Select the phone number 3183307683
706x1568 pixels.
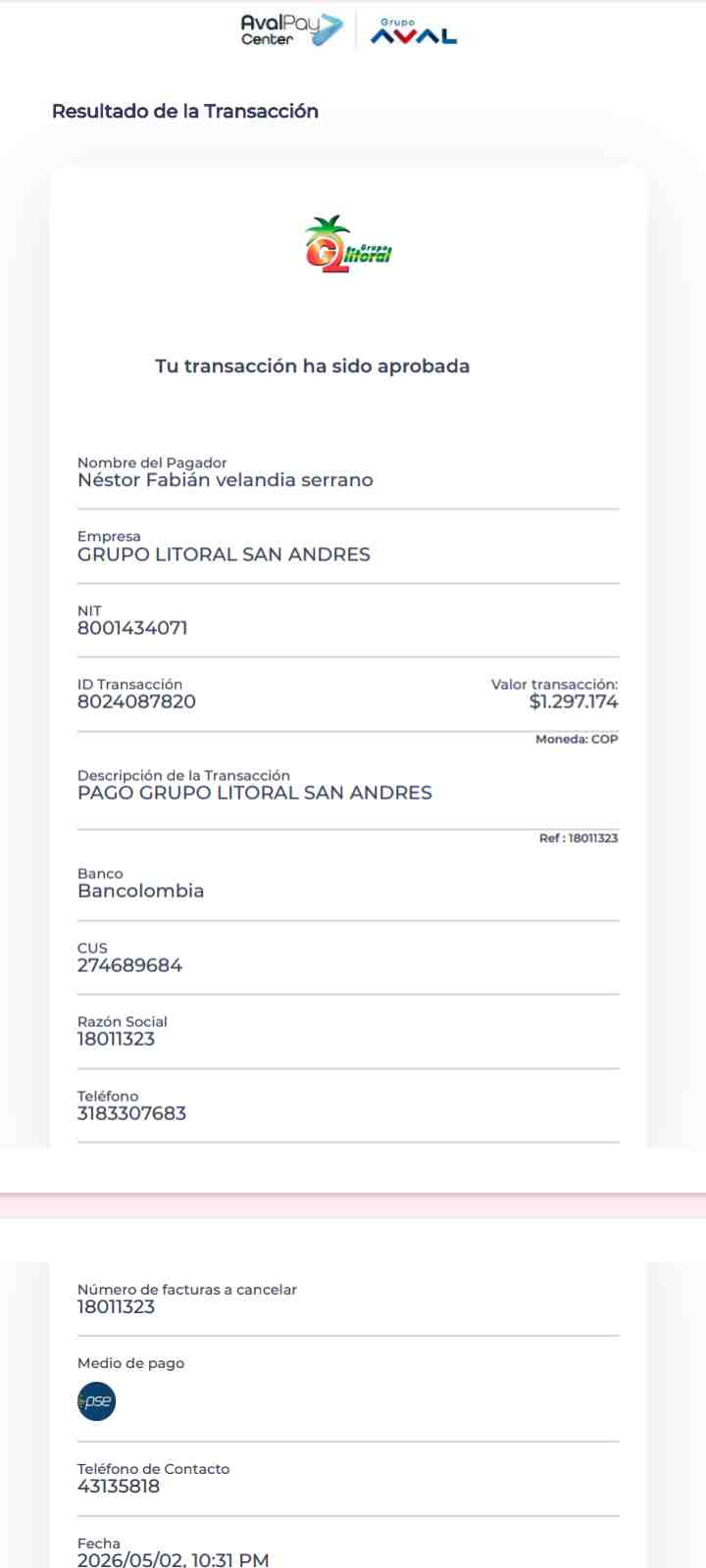click(131, 1113)
